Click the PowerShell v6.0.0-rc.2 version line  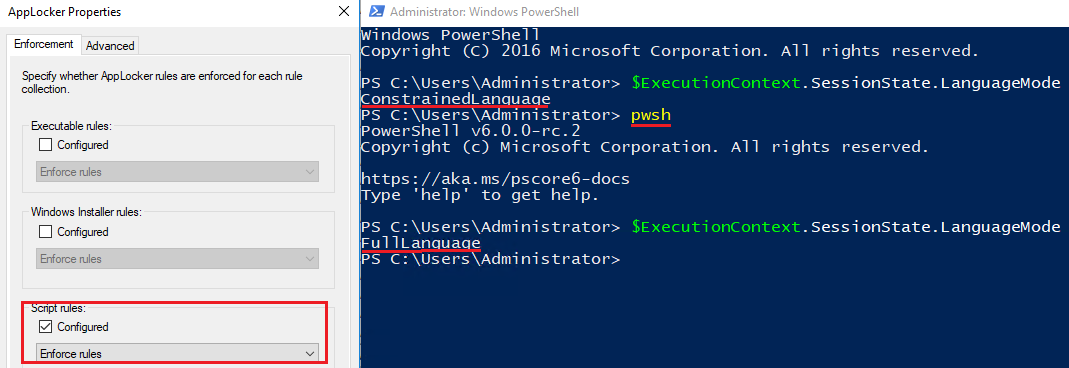(470, 132)
